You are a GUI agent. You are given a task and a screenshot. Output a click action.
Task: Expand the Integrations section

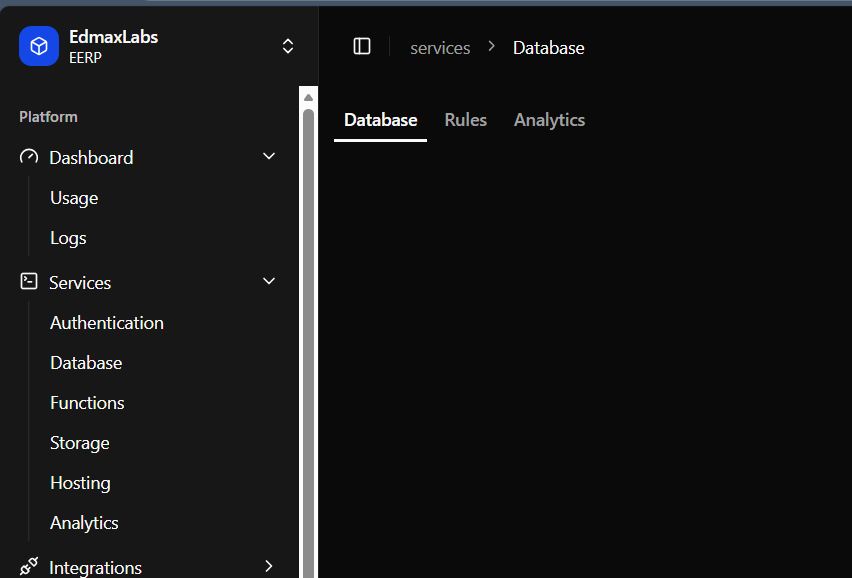pos(268,566)
